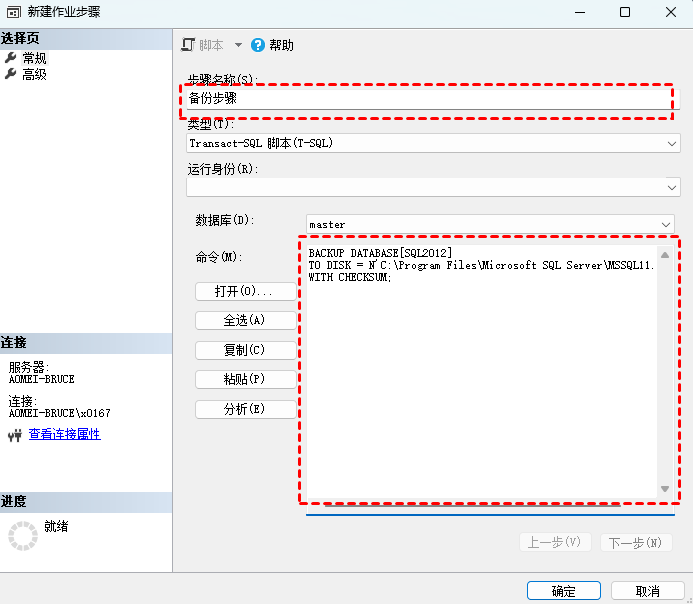Click the connection plug icon beside 查看连接属性
This screenshot has height=604, width=693.
pos(15,435)
